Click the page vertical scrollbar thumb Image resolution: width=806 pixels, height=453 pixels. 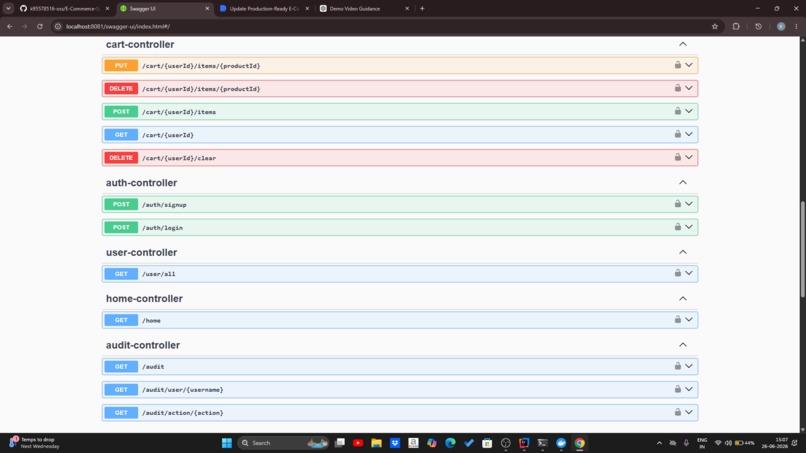coord(802,249)
